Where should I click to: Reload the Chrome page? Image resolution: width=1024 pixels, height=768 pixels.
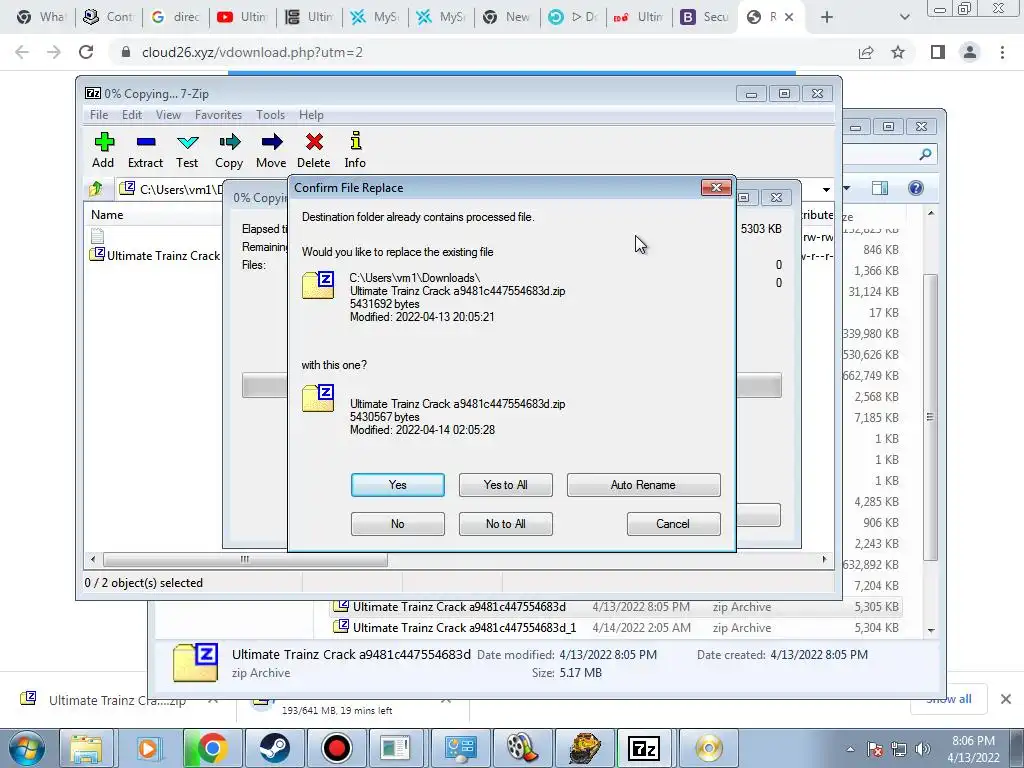click(x=86, y=52)
